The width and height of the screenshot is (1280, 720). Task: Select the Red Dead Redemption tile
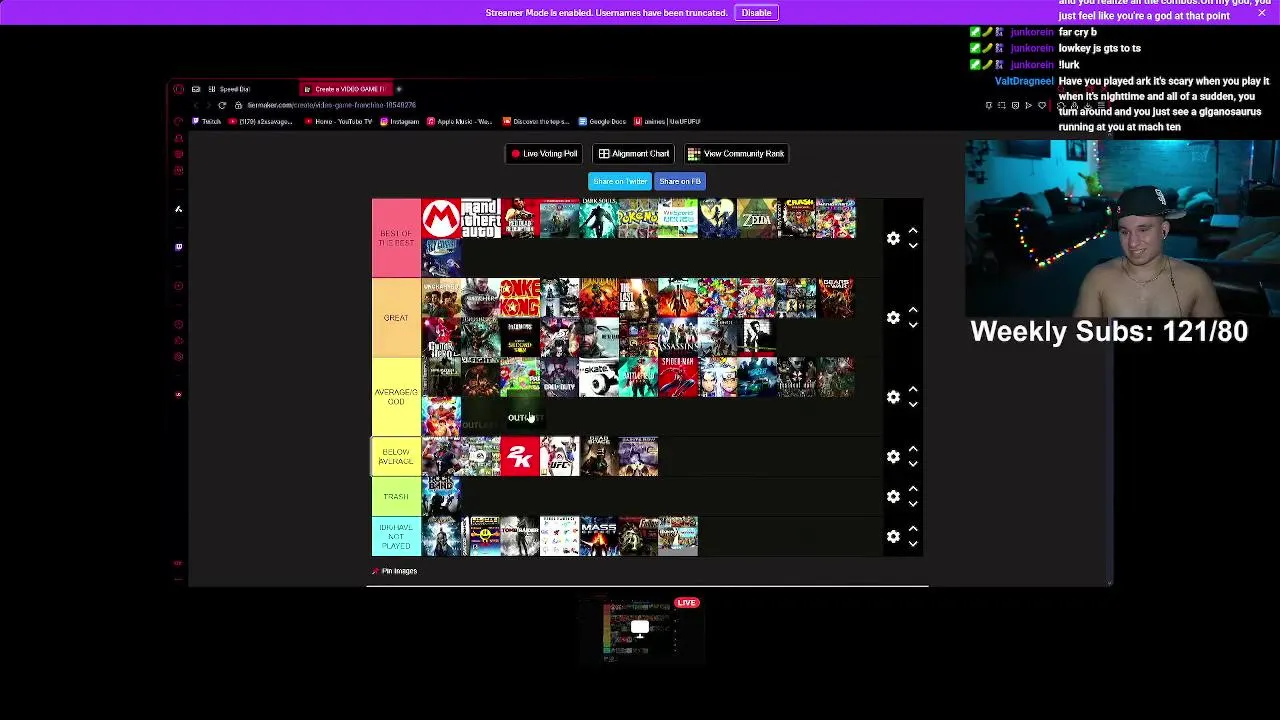(x=520, y=219)
